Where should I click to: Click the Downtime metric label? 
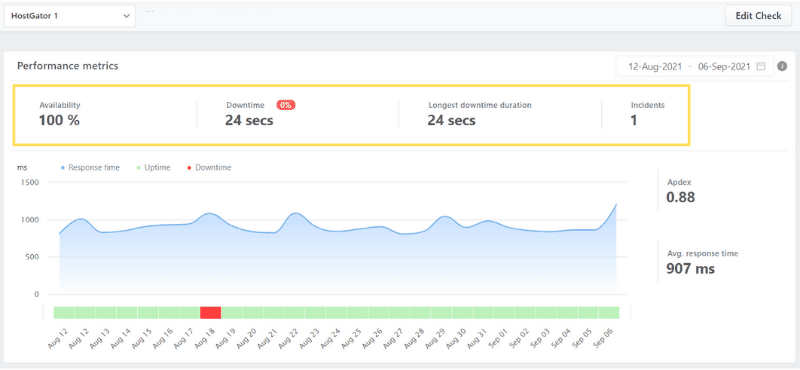(x=245, y=105)
